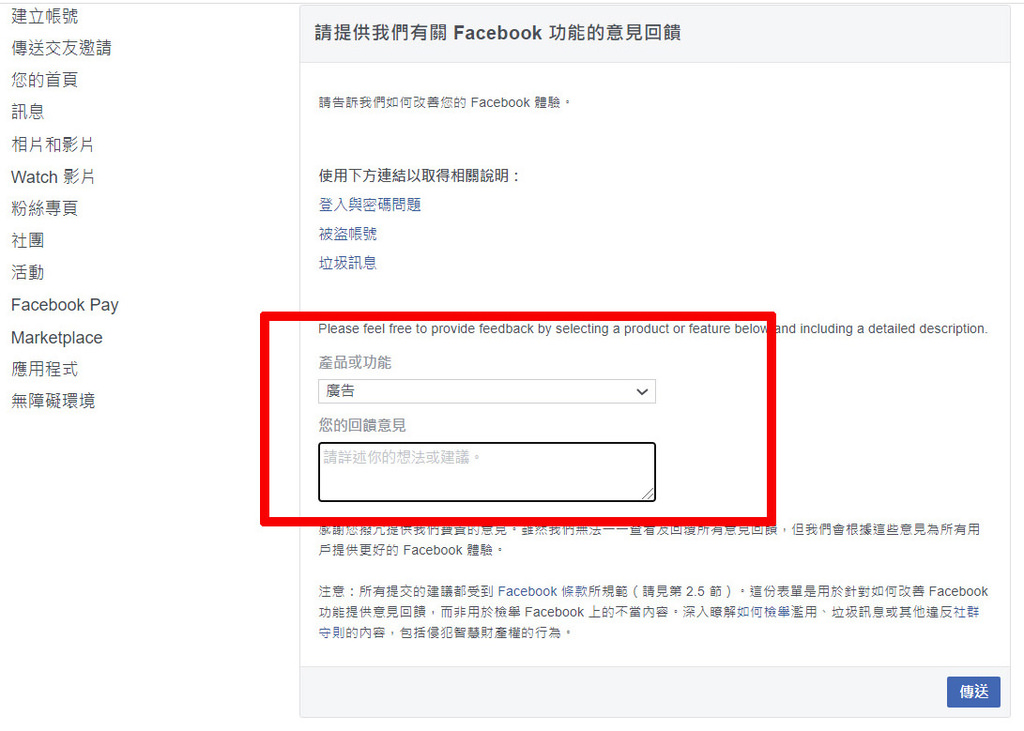Open 社團 help topic
1024x731 pixels.
pyautogui.click(x=27, y=240)
